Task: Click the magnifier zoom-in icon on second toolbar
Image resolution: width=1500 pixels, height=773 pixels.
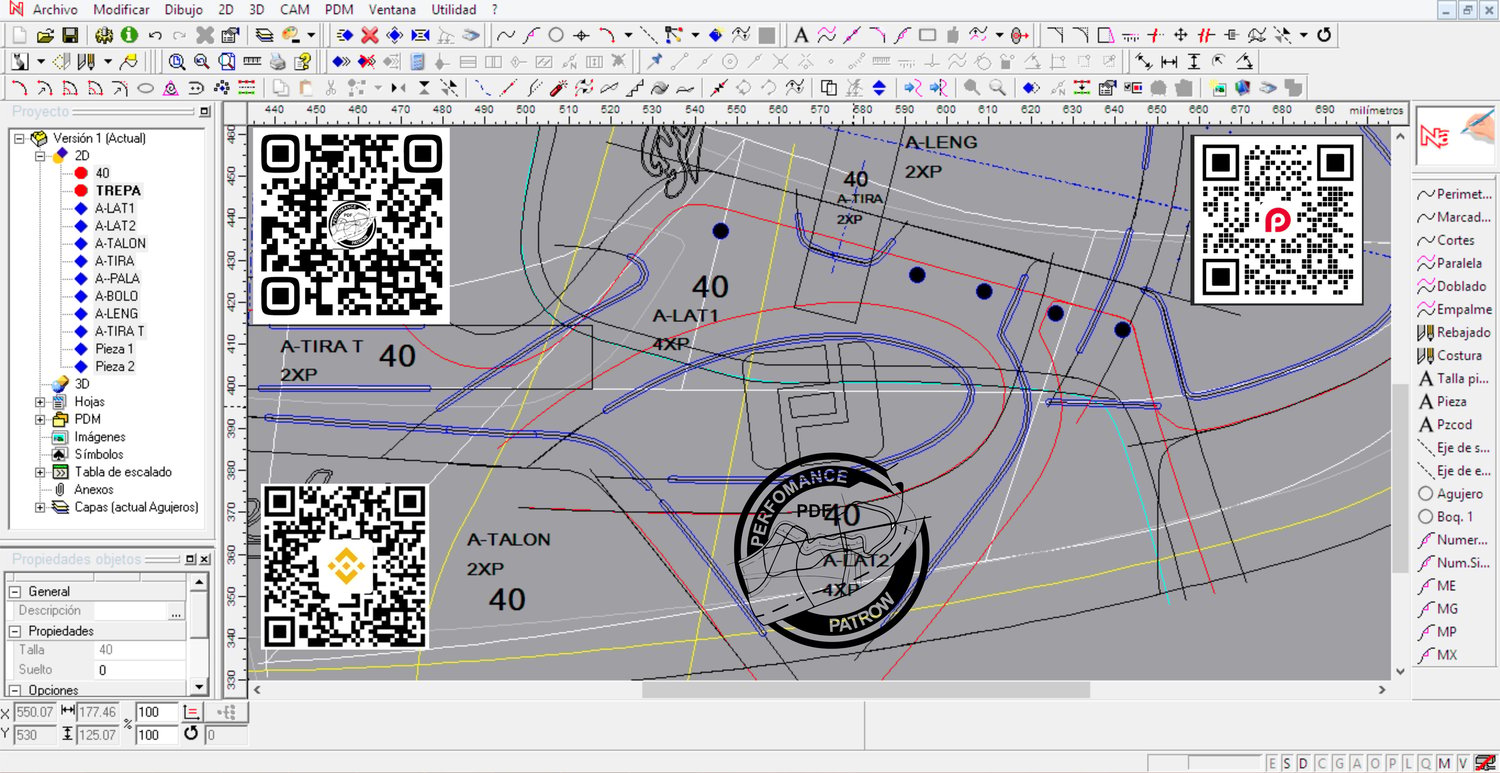Action: (177, 62)
